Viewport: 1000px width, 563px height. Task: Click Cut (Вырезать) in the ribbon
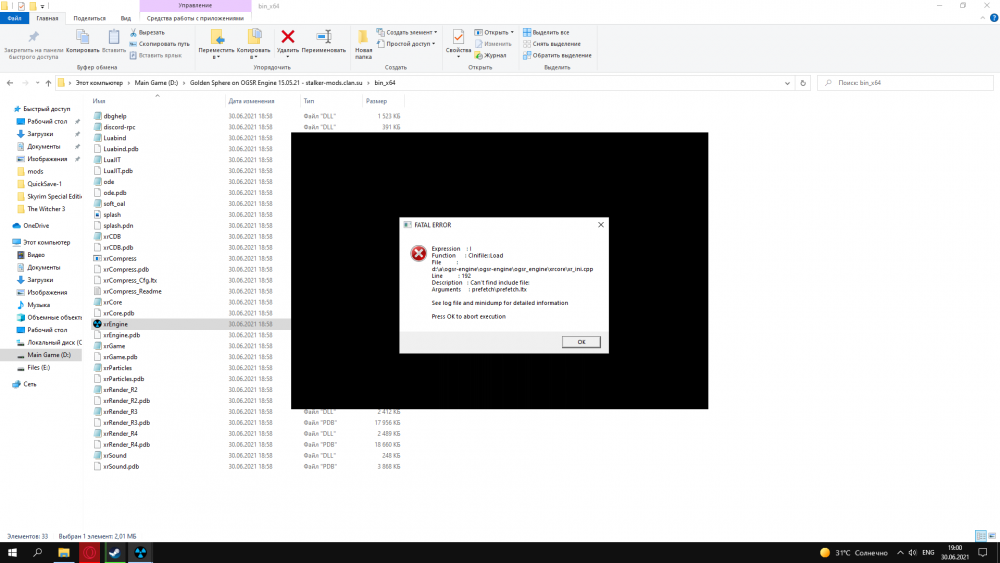147,33
